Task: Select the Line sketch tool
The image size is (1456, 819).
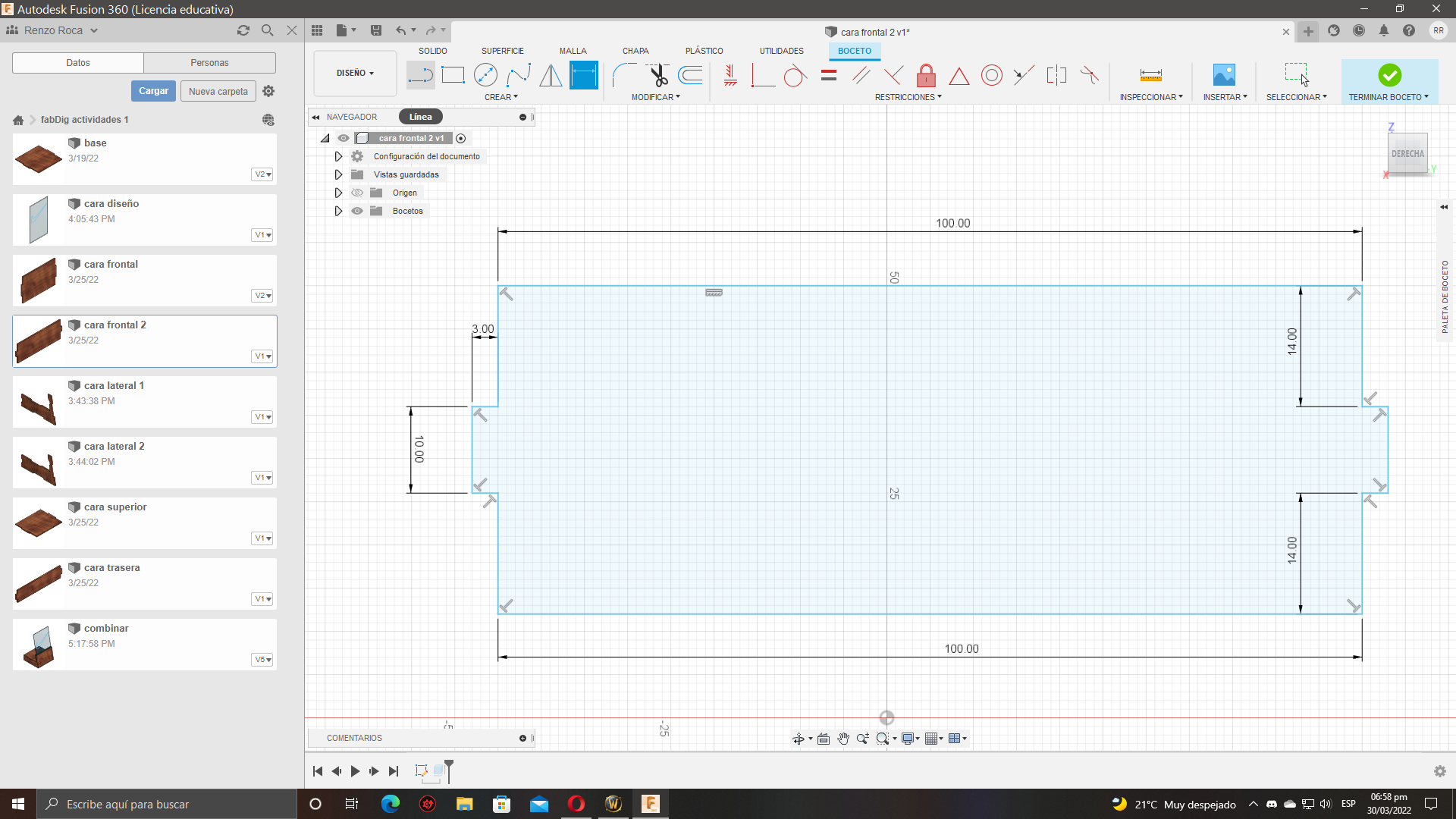Action: coord(420,75)
